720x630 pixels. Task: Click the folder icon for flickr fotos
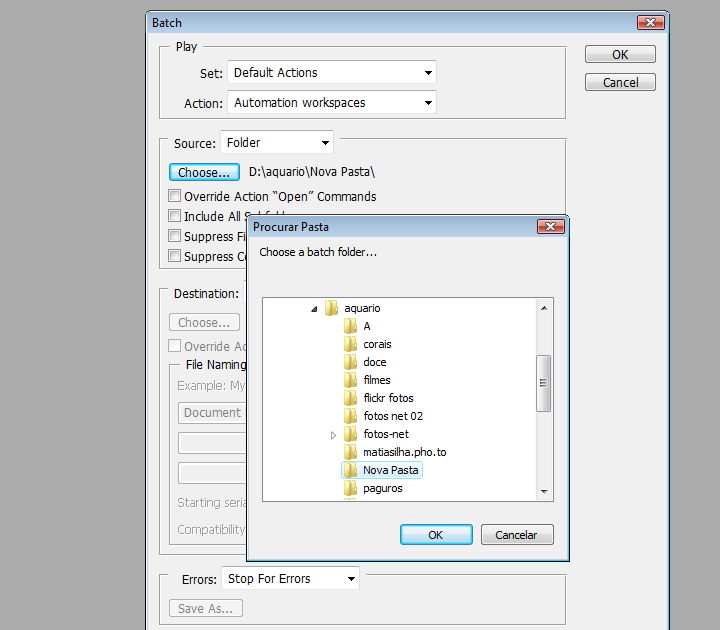coord(350,398)
